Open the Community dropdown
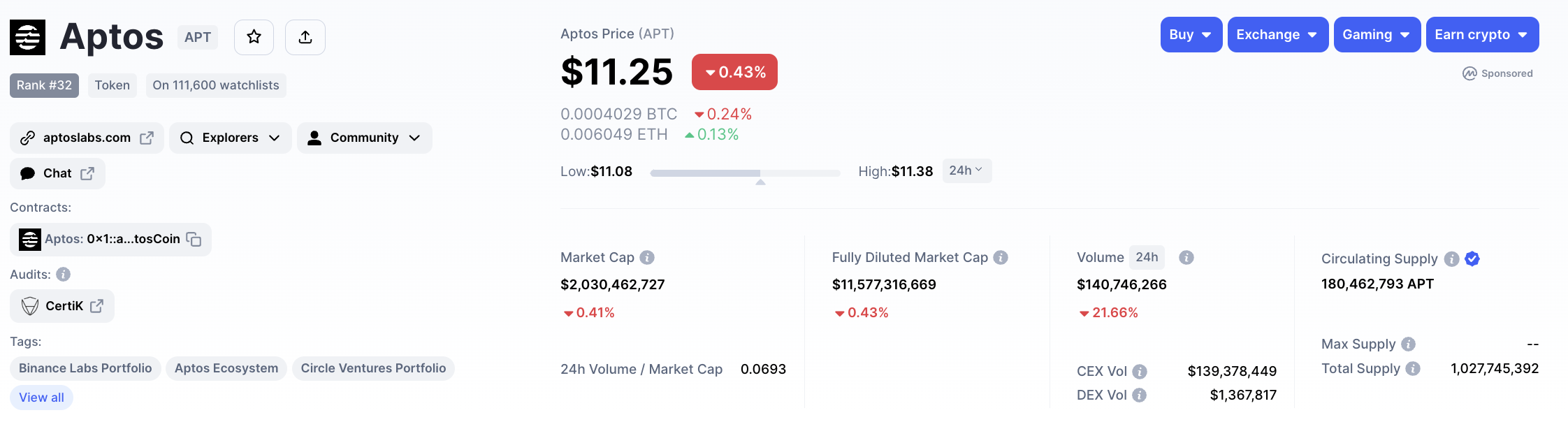This screenshot has height=429, width=1568. coord(364,138)
